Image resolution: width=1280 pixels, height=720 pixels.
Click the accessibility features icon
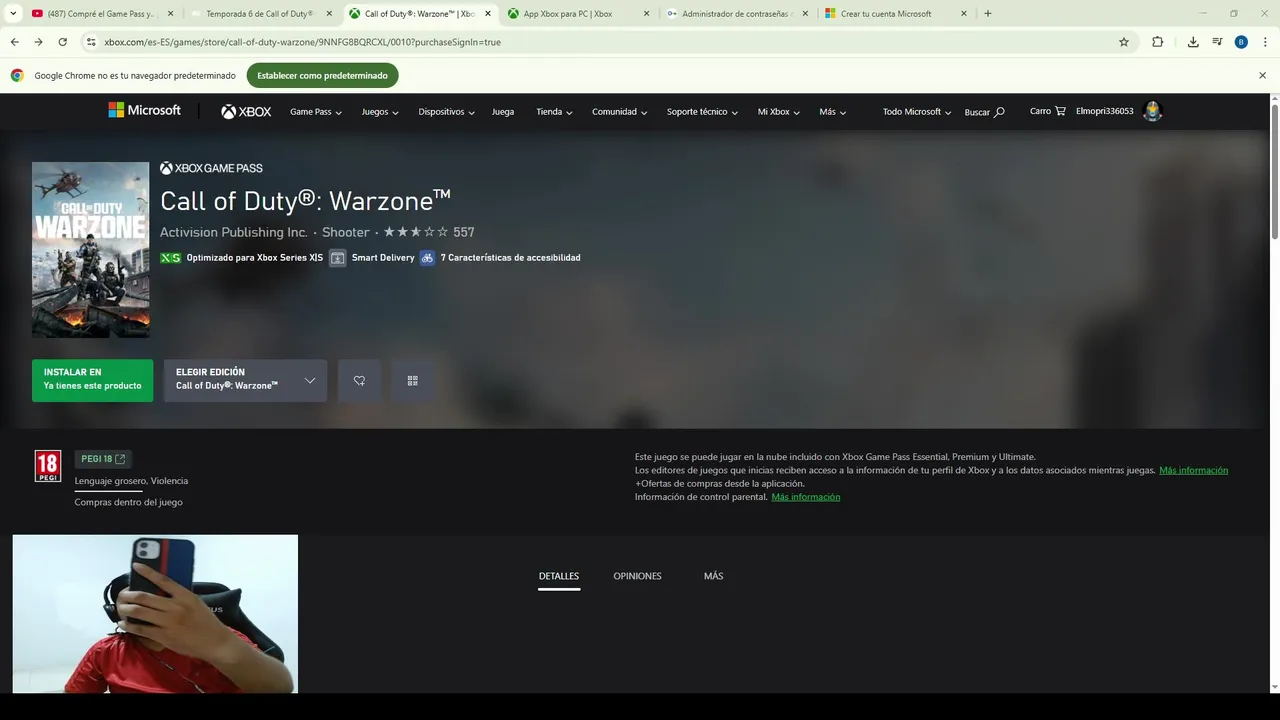tap(427, 258)
